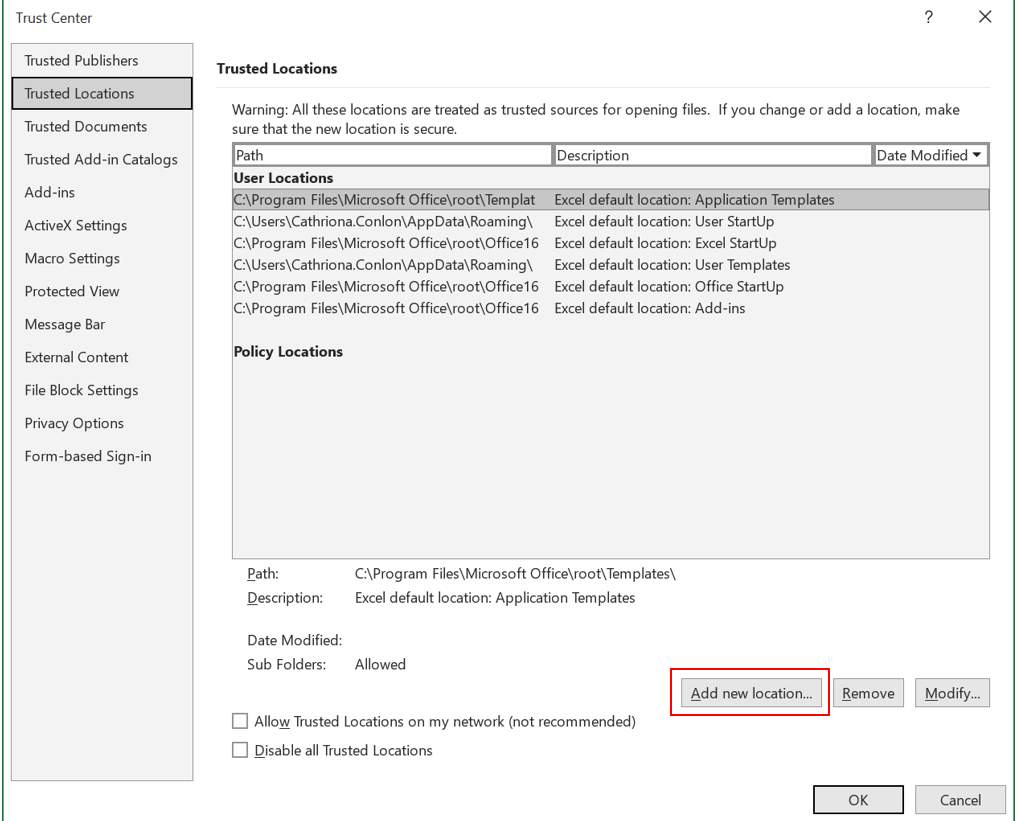Confirm with the OK button

coord(858,800)
